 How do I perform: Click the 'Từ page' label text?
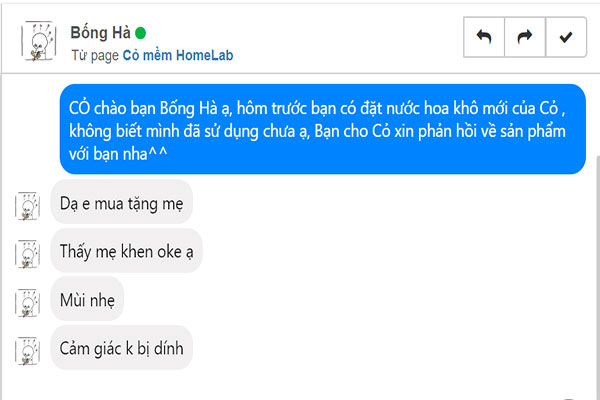tap(95, 56)
